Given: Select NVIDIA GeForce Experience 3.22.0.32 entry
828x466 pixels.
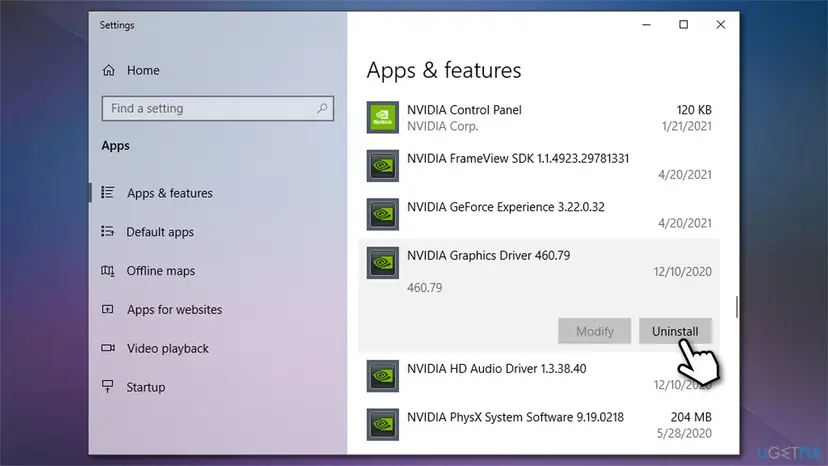Looking at the screenshot, I should tap(505, 207).
